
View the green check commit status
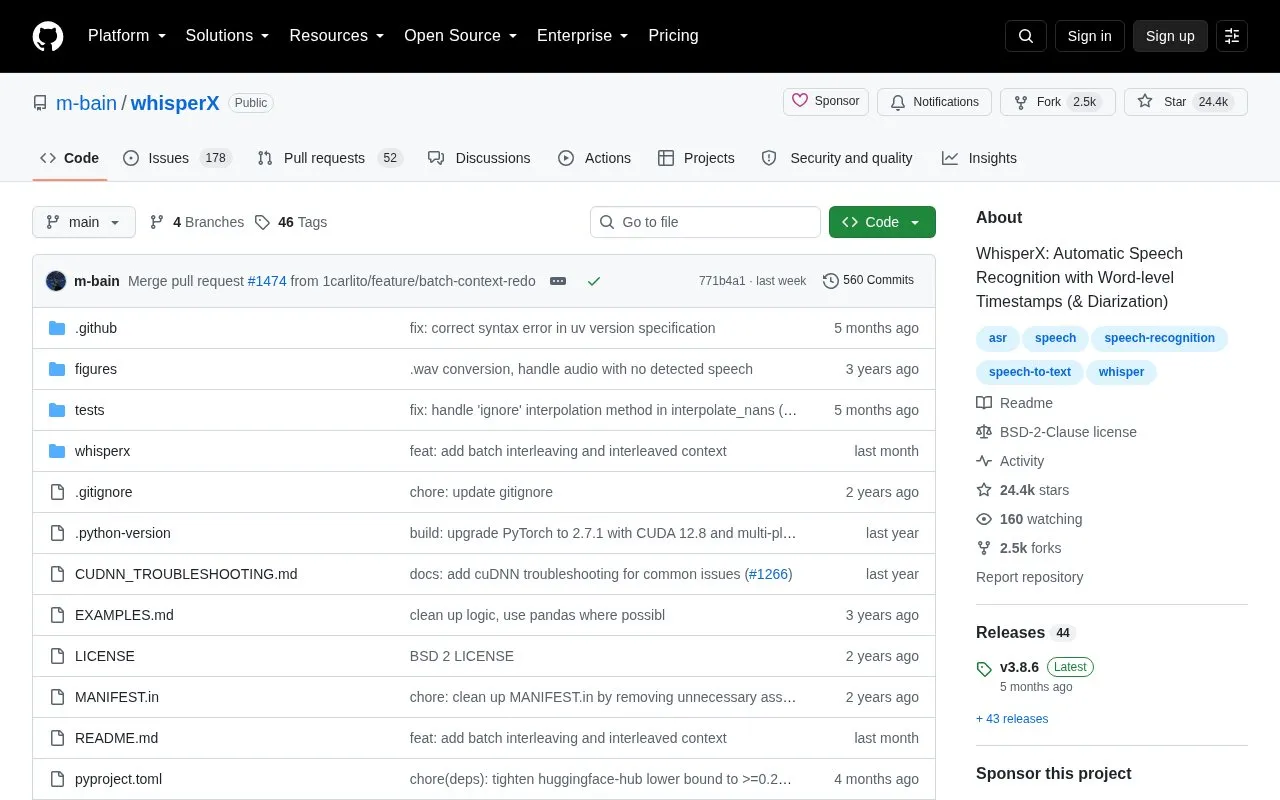(594, 281)
